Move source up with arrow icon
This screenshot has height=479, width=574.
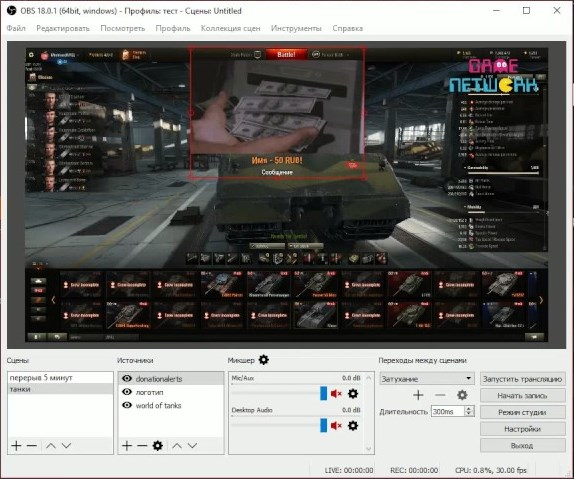pos(177,446)
